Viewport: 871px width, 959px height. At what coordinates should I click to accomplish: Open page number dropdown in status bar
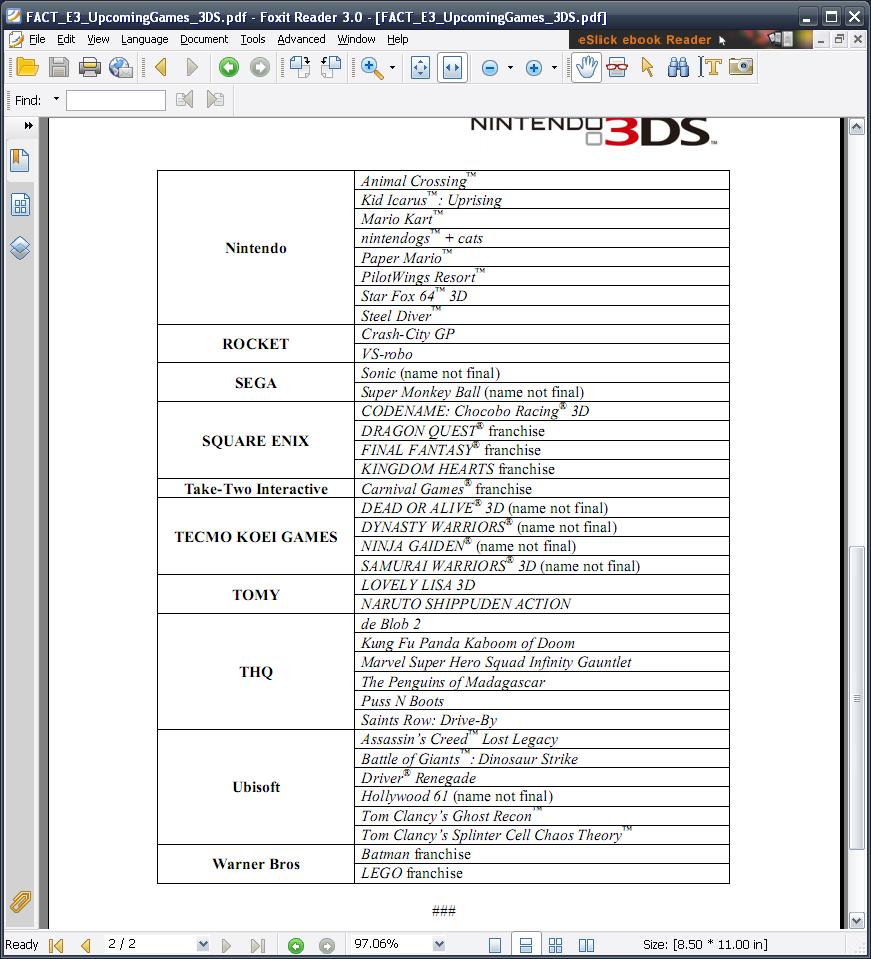[203, 945]
